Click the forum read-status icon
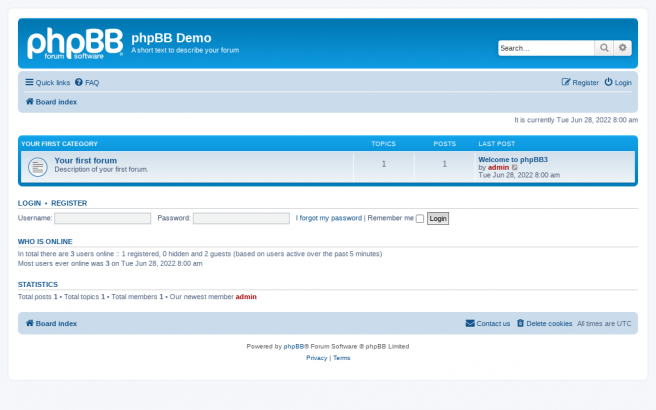 pos(37,166)
